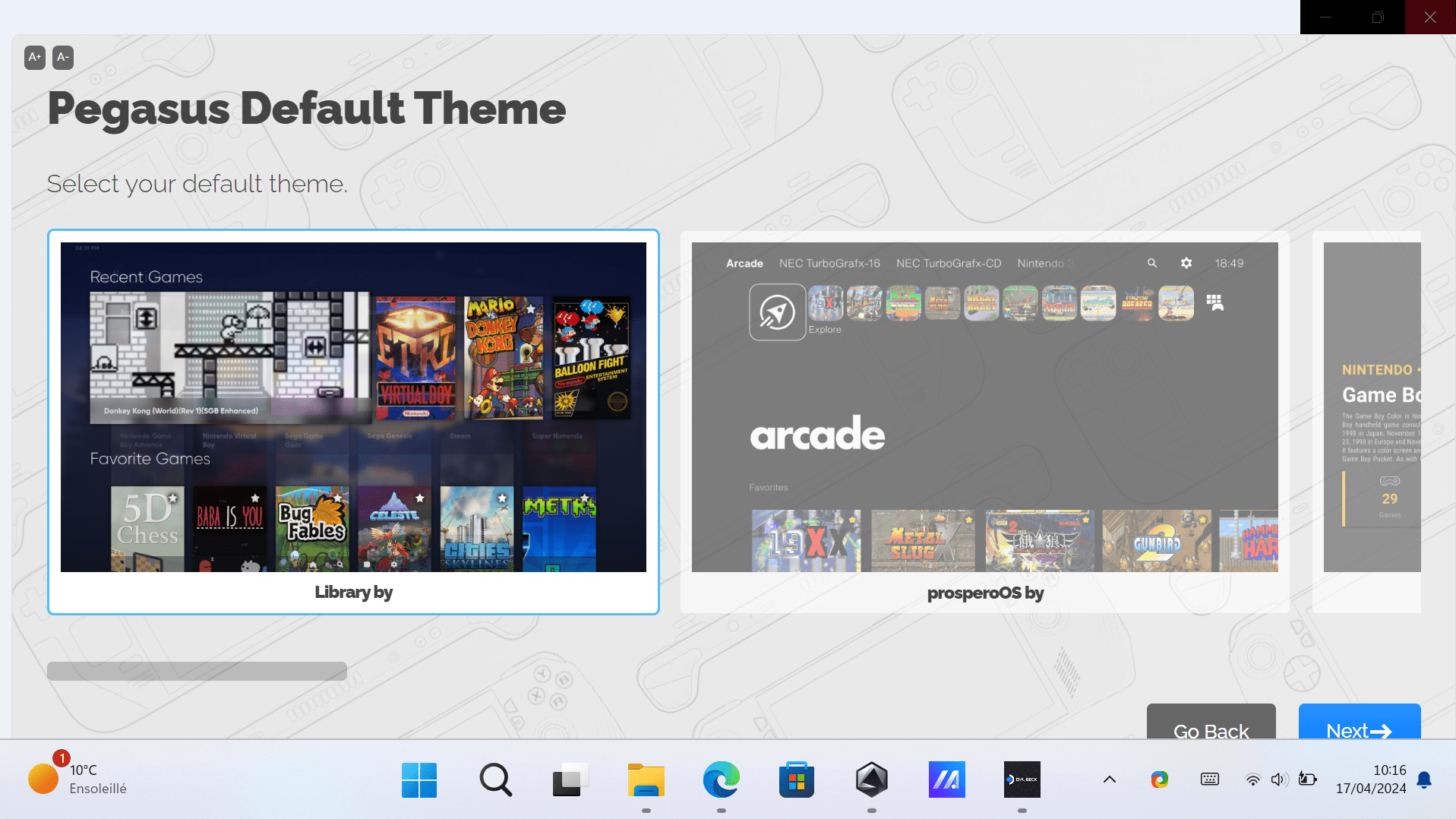Open EmuDeck app icon in taskbar
1456x819 pixels.
pyautogui.click(x=1022, y=779)
